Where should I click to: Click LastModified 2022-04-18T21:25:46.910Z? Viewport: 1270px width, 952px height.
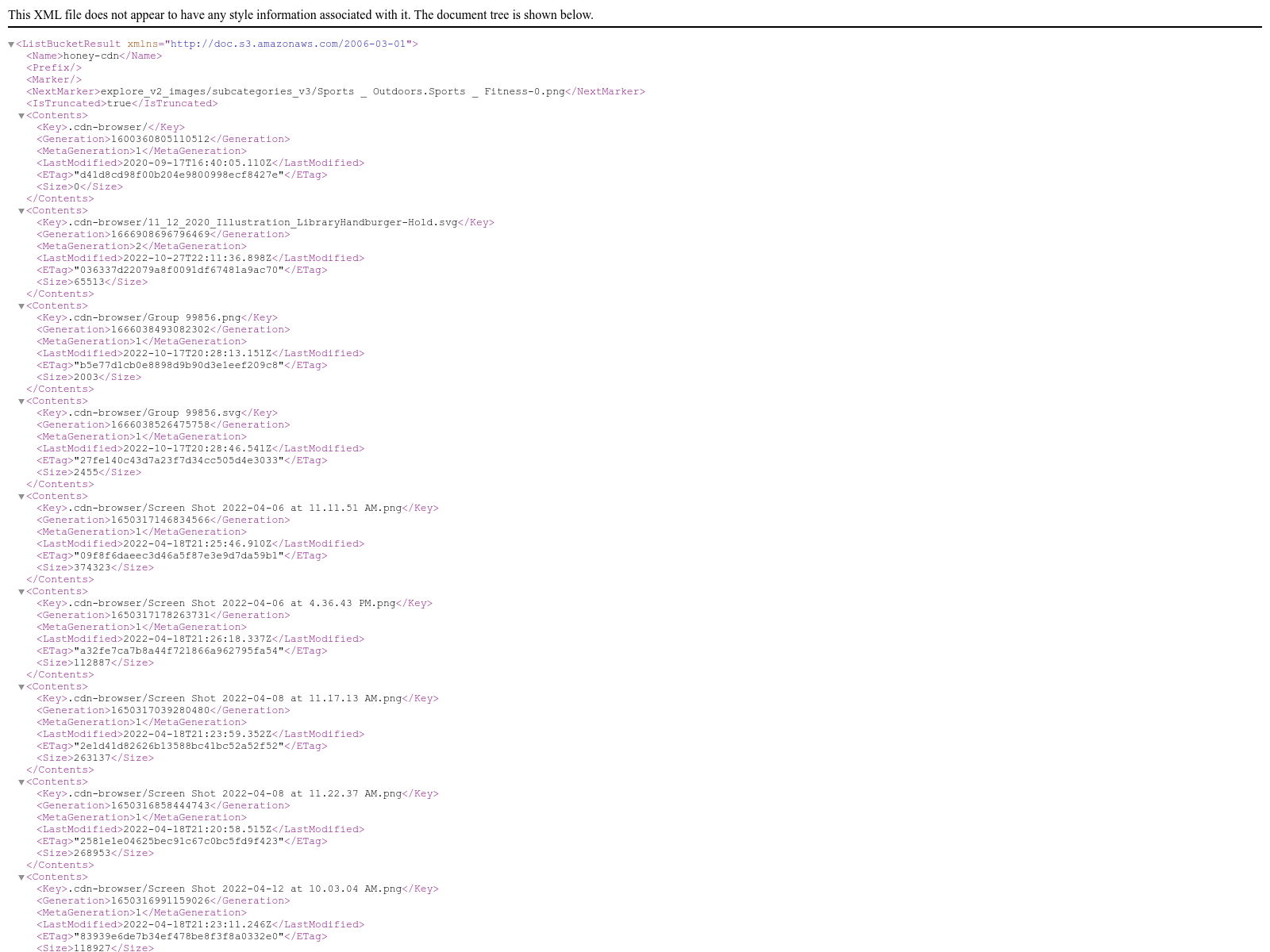(198, 543)
